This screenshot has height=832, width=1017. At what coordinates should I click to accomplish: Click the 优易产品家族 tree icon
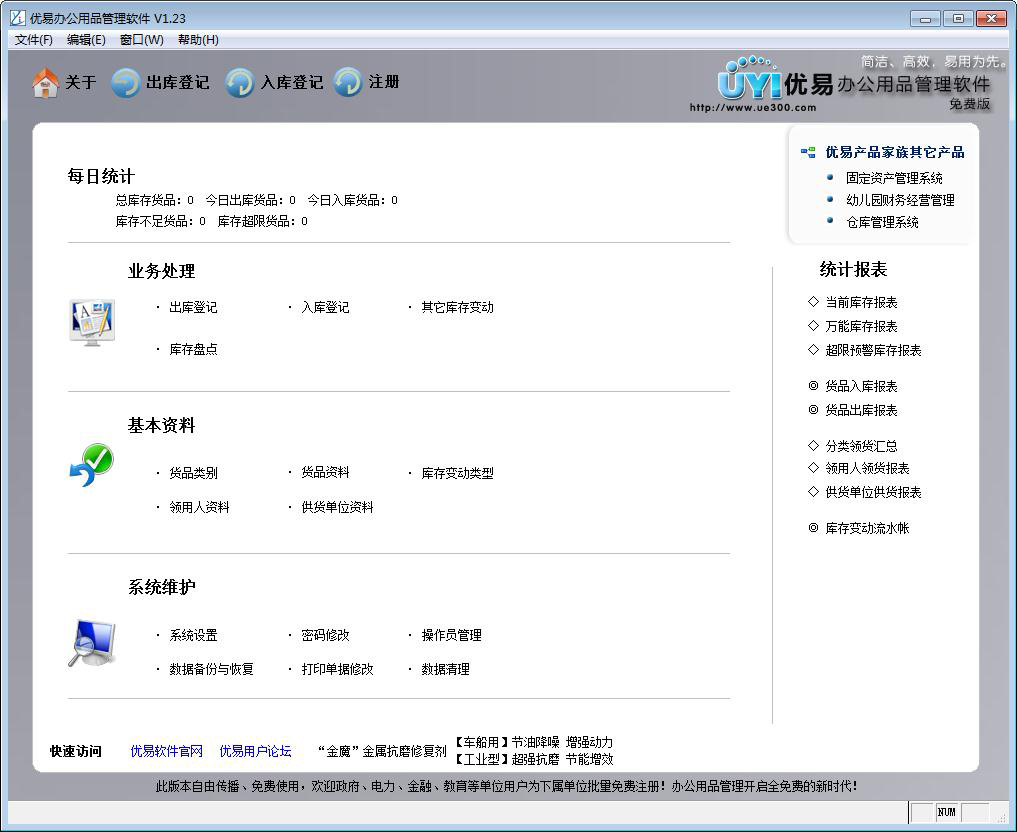808,152
